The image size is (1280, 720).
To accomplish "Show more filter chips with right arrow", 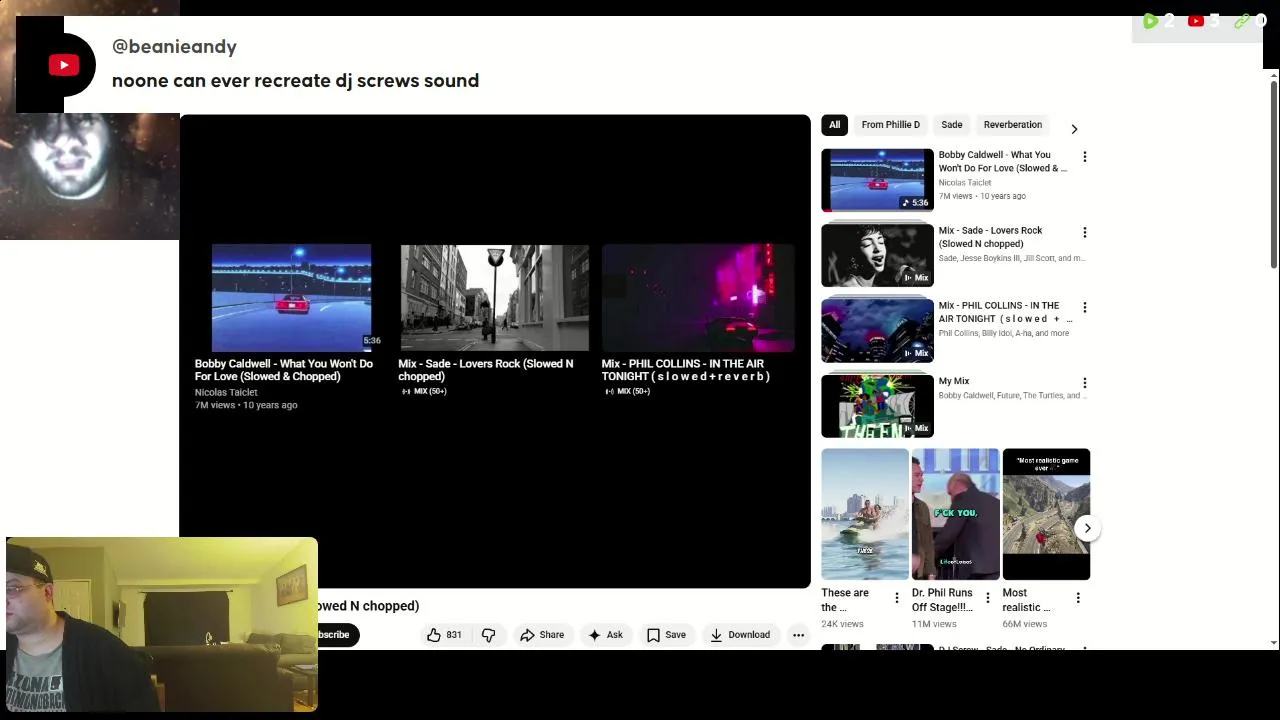I will click(1074, 129).
